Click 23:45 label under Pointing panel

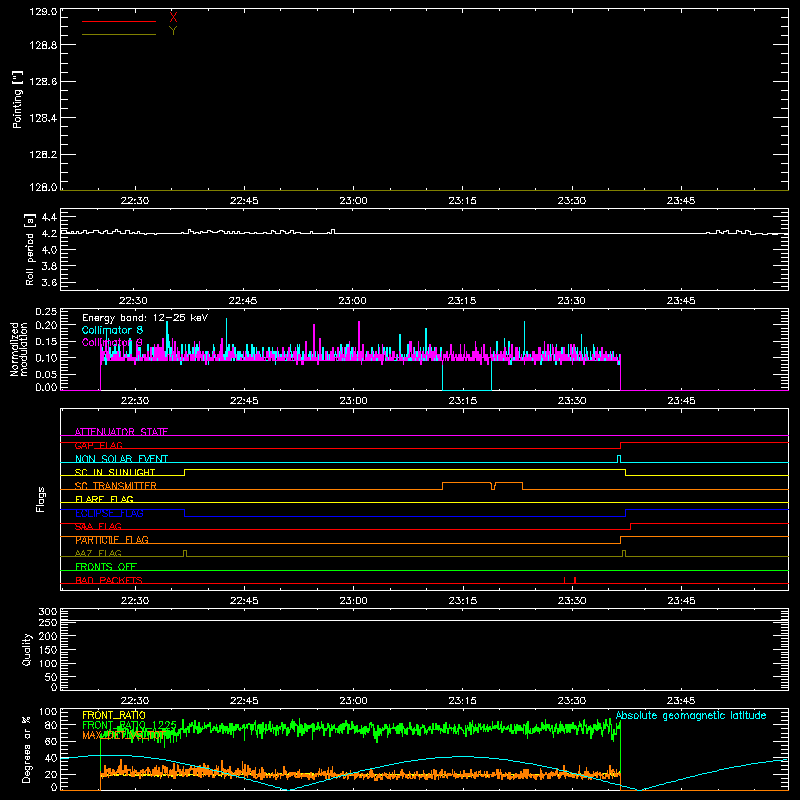(x=681, y=201)
